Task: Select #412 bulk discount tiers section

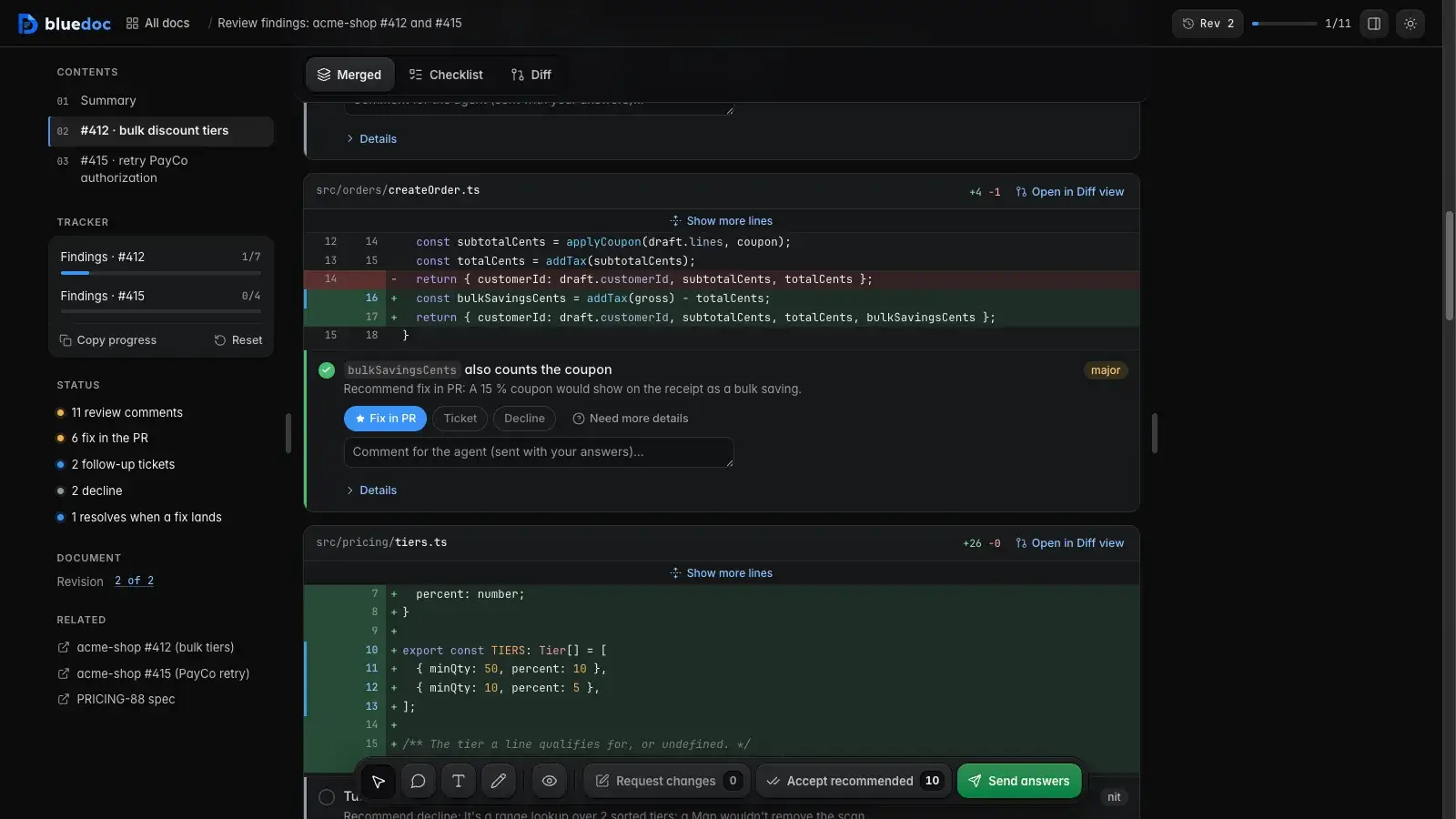Action: 160,131
